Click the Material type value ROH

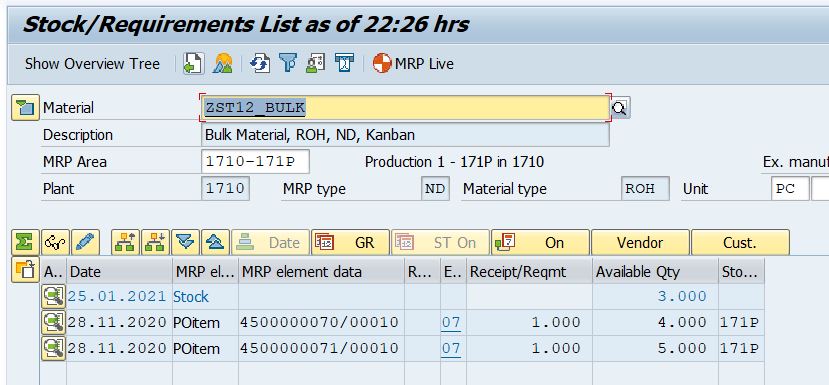click(645, 189)
